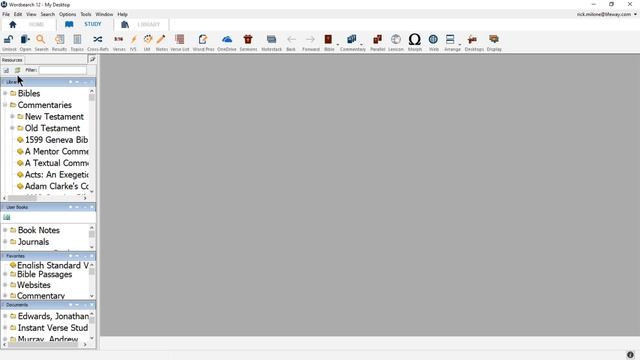Expand the Book Notes folder
640x360 pixels.
click(x=5, y=230)
